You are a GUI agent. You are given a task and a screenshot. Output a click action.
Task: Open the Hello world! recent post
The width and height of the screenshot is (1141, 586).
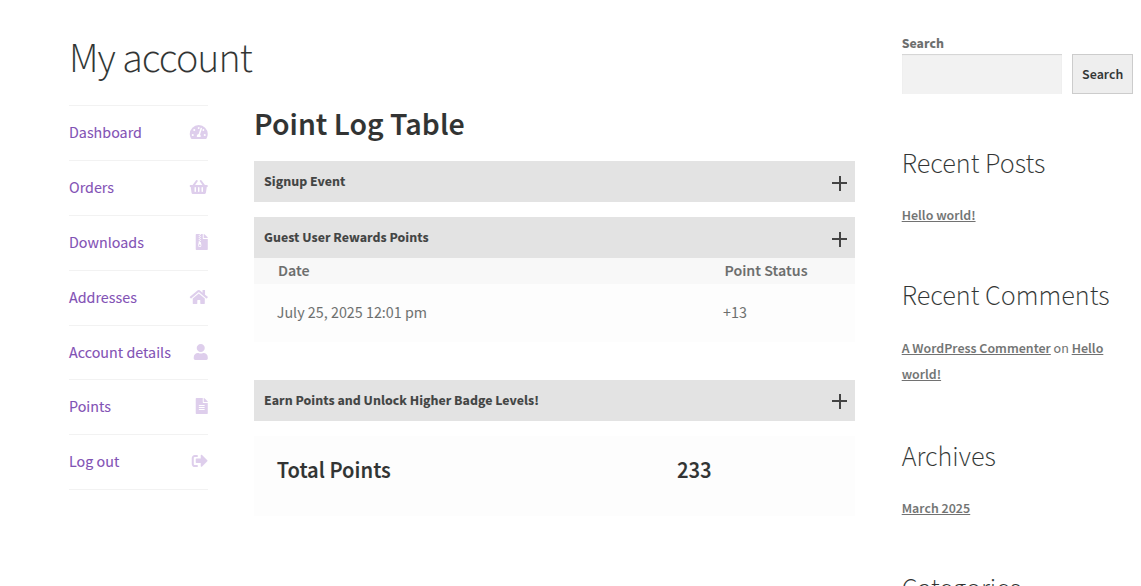coord(937,214)
